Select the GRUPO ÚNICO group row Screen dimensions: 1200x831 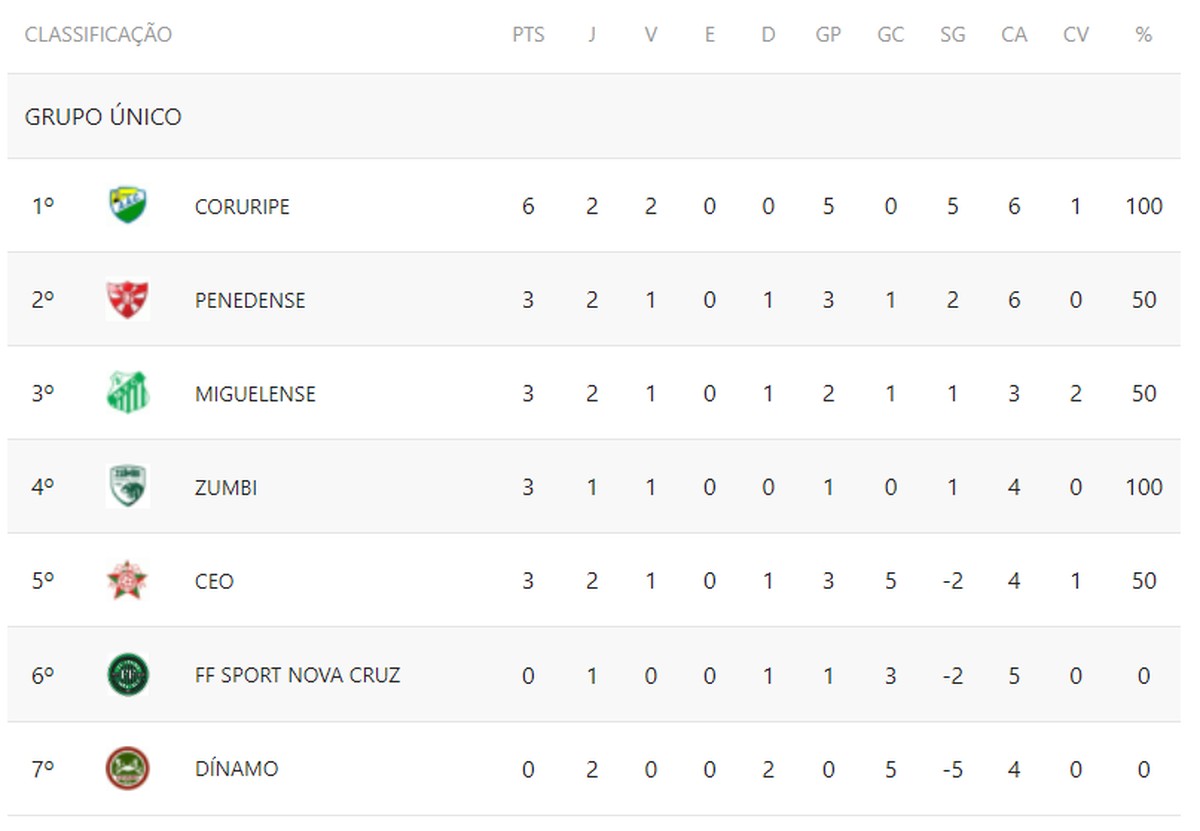click(103, 117)
